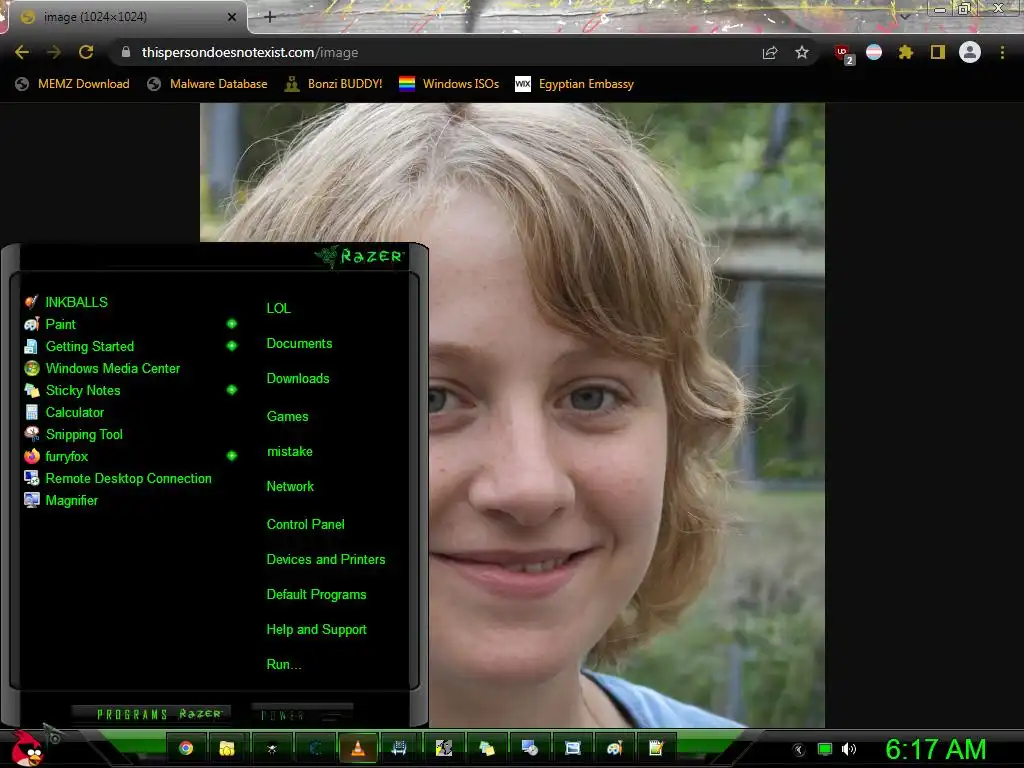
Task: Expand the Getting Started jump list arrow
Action: coord(232,345)
